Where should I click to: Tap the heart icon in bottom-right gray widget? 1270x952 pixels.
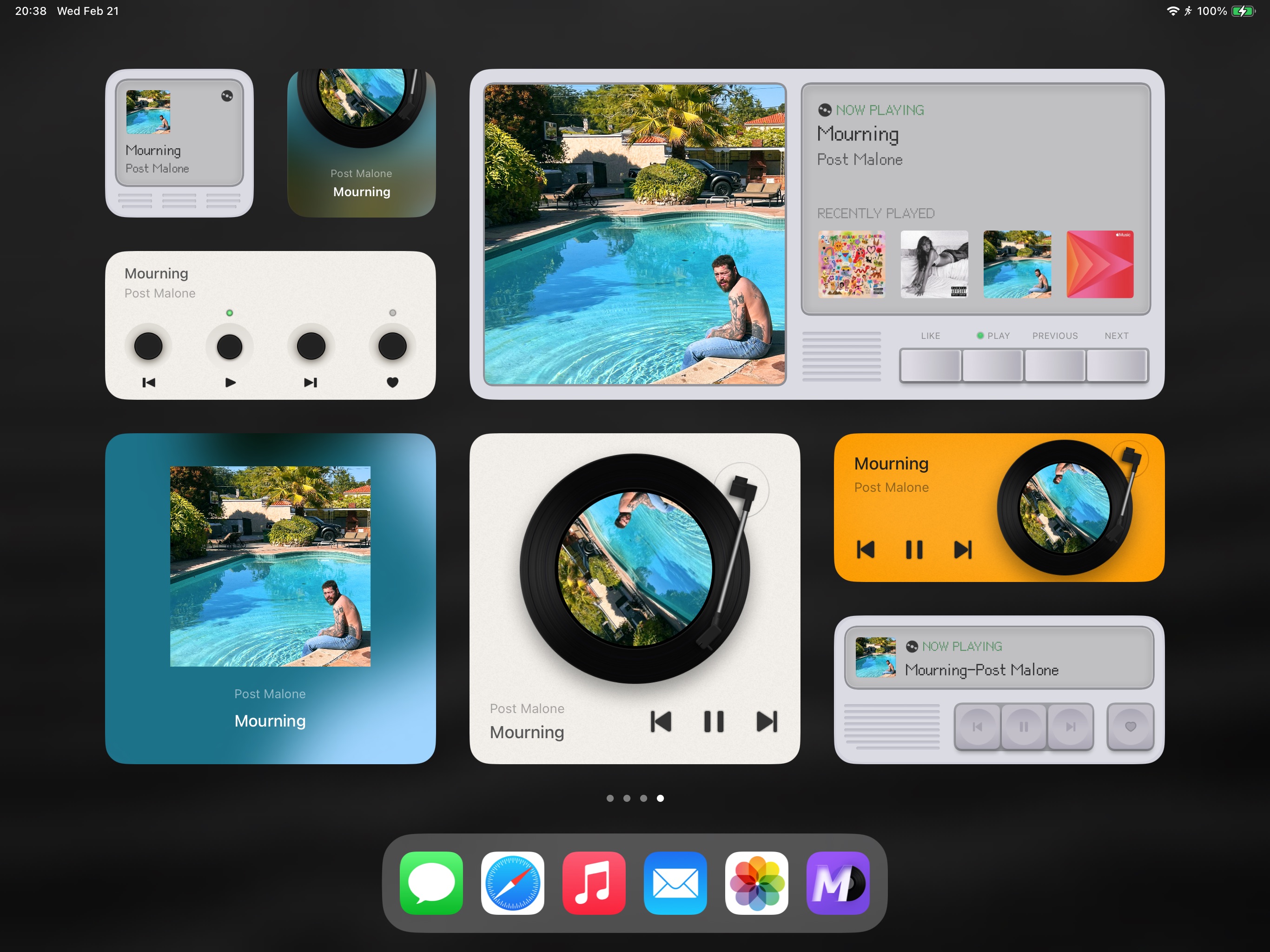(x=1130, y=728)
